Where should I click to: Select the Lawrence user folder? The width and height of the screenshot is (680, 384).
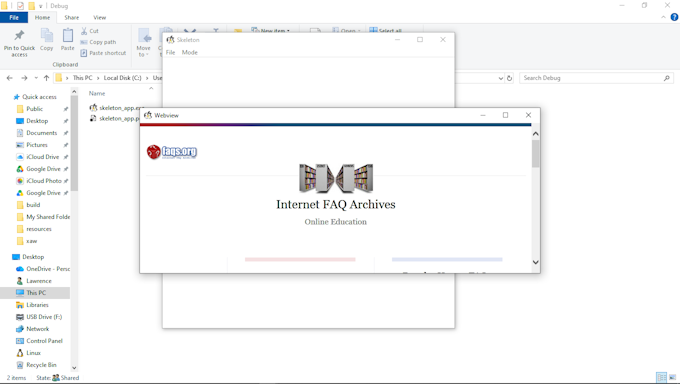39,281
